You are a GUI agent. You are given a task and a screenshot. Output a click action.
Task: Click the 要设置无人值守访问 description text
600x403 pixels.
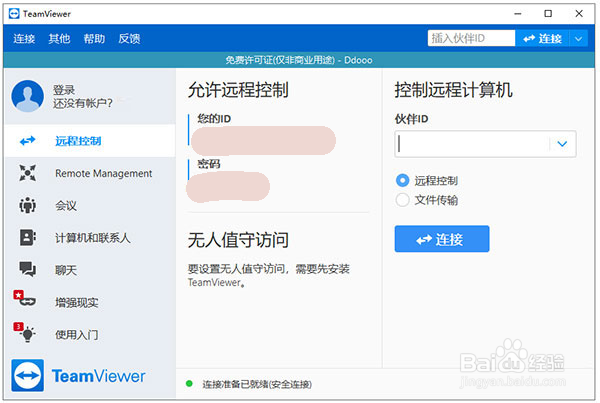(x=269, y=276)
